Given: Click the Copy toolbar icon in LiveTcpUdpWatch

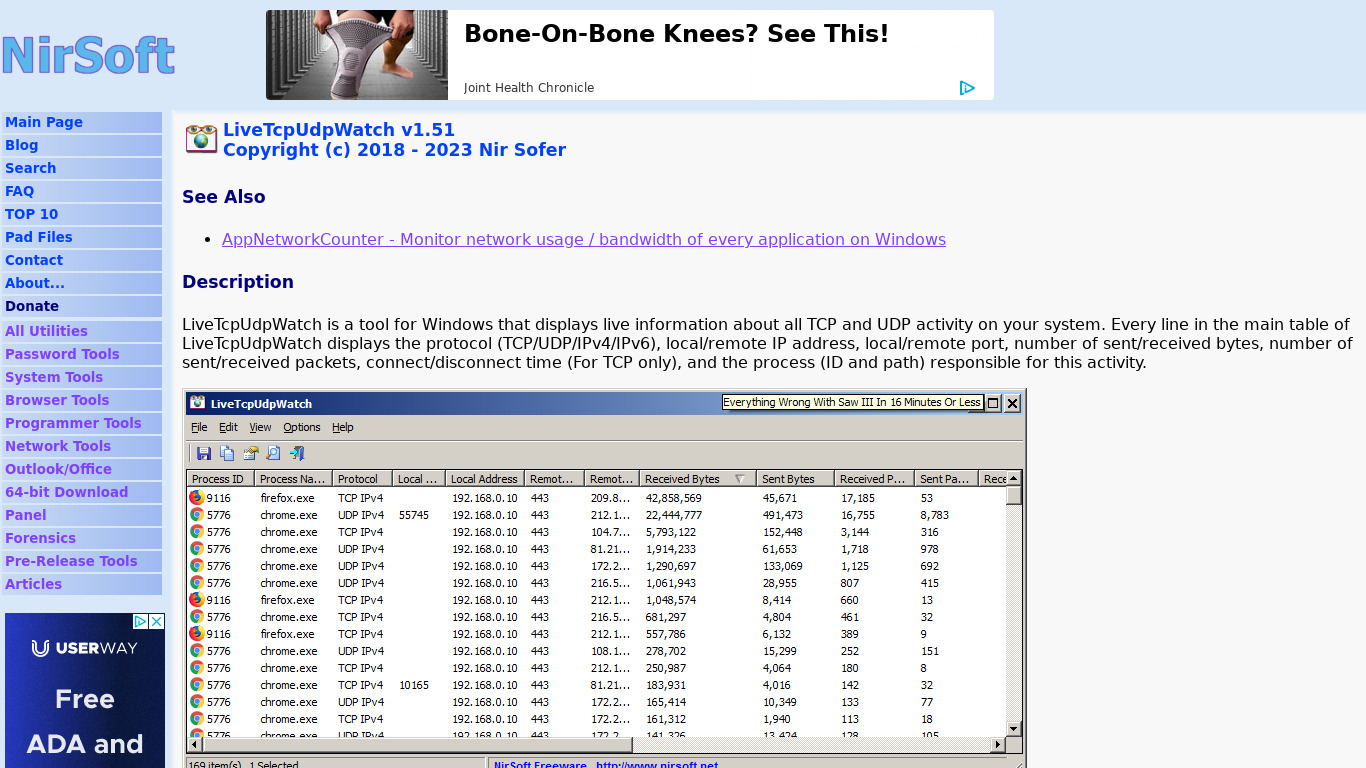Looking at the screenshot, I should (x=227, y=453).
